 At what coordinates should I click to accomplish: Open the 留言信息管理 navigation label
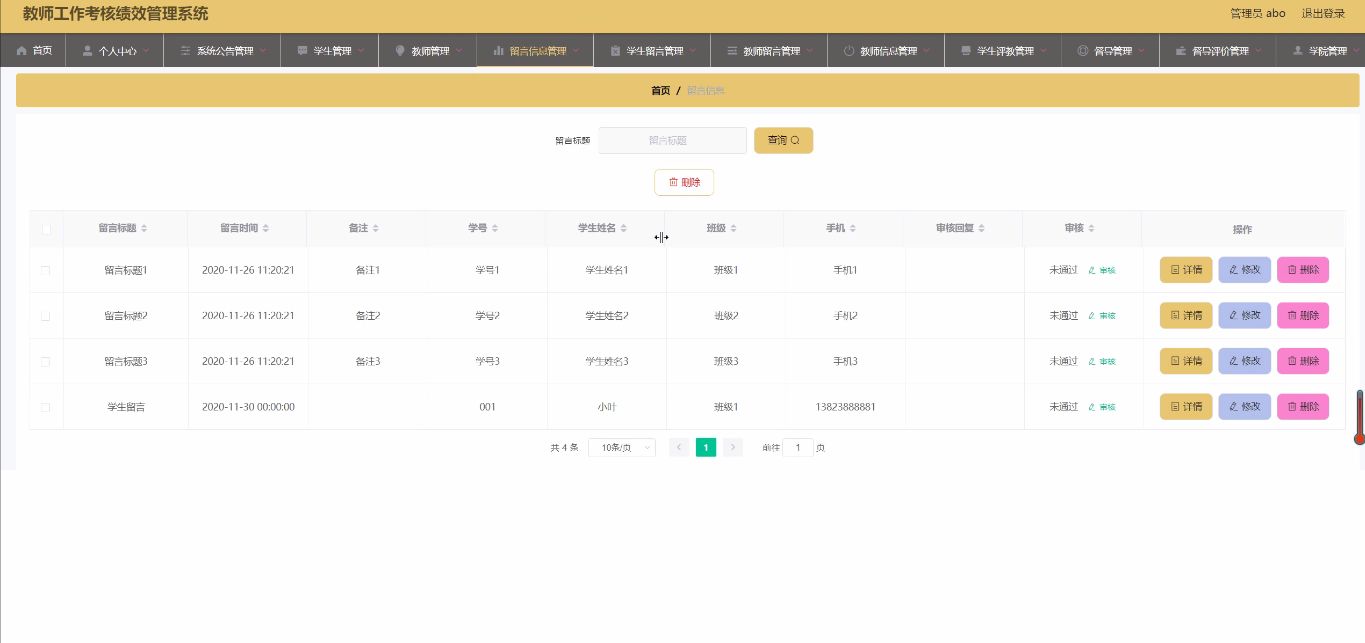(x=538, y=50)
